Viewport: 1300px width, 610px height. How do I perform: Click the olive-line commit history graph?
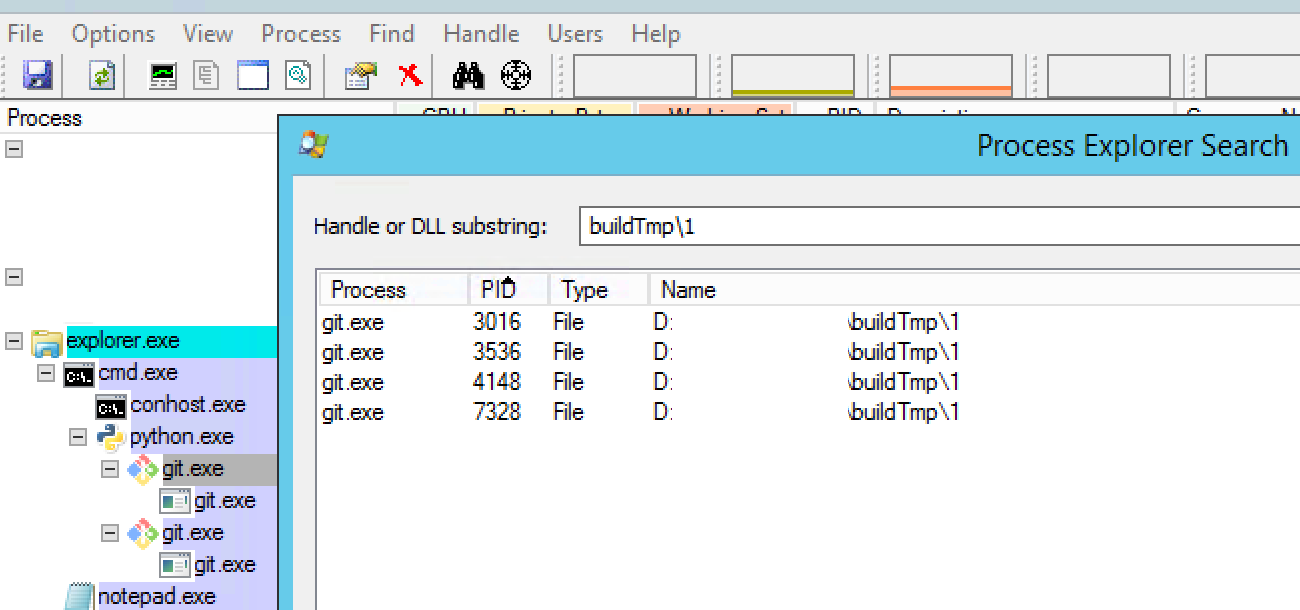pyautogui.click(x=793, y=76)
